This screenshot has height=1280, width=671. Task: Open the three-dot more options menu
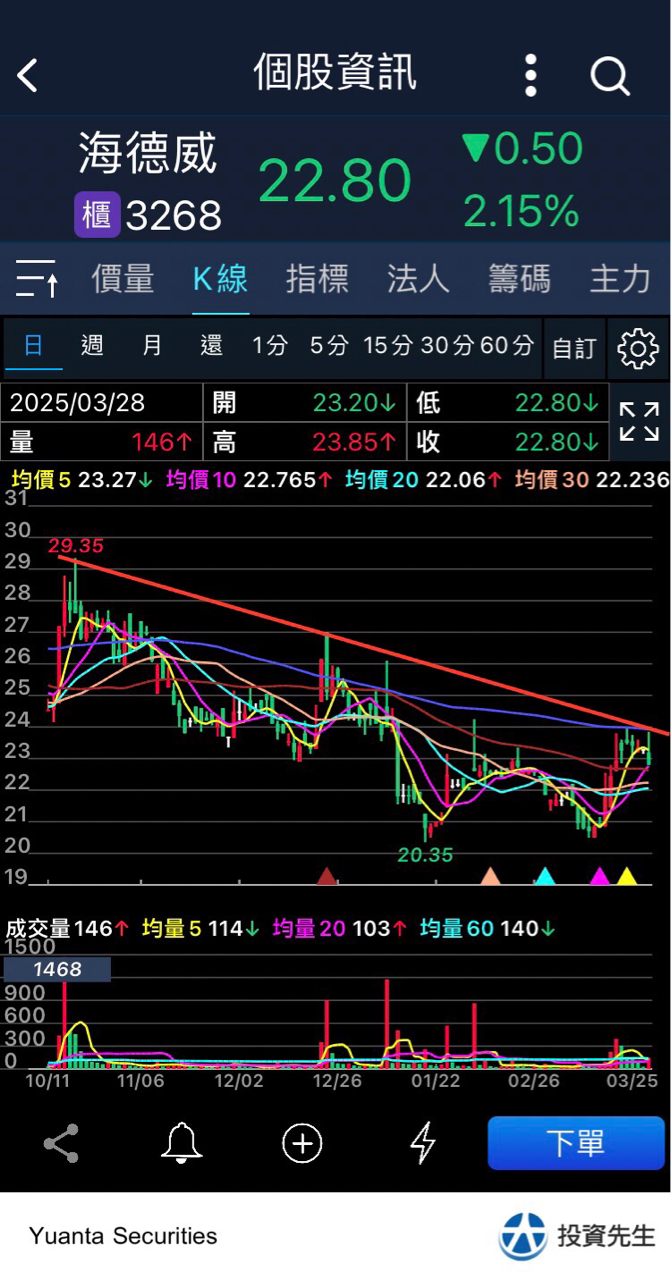tap(531, 75)
